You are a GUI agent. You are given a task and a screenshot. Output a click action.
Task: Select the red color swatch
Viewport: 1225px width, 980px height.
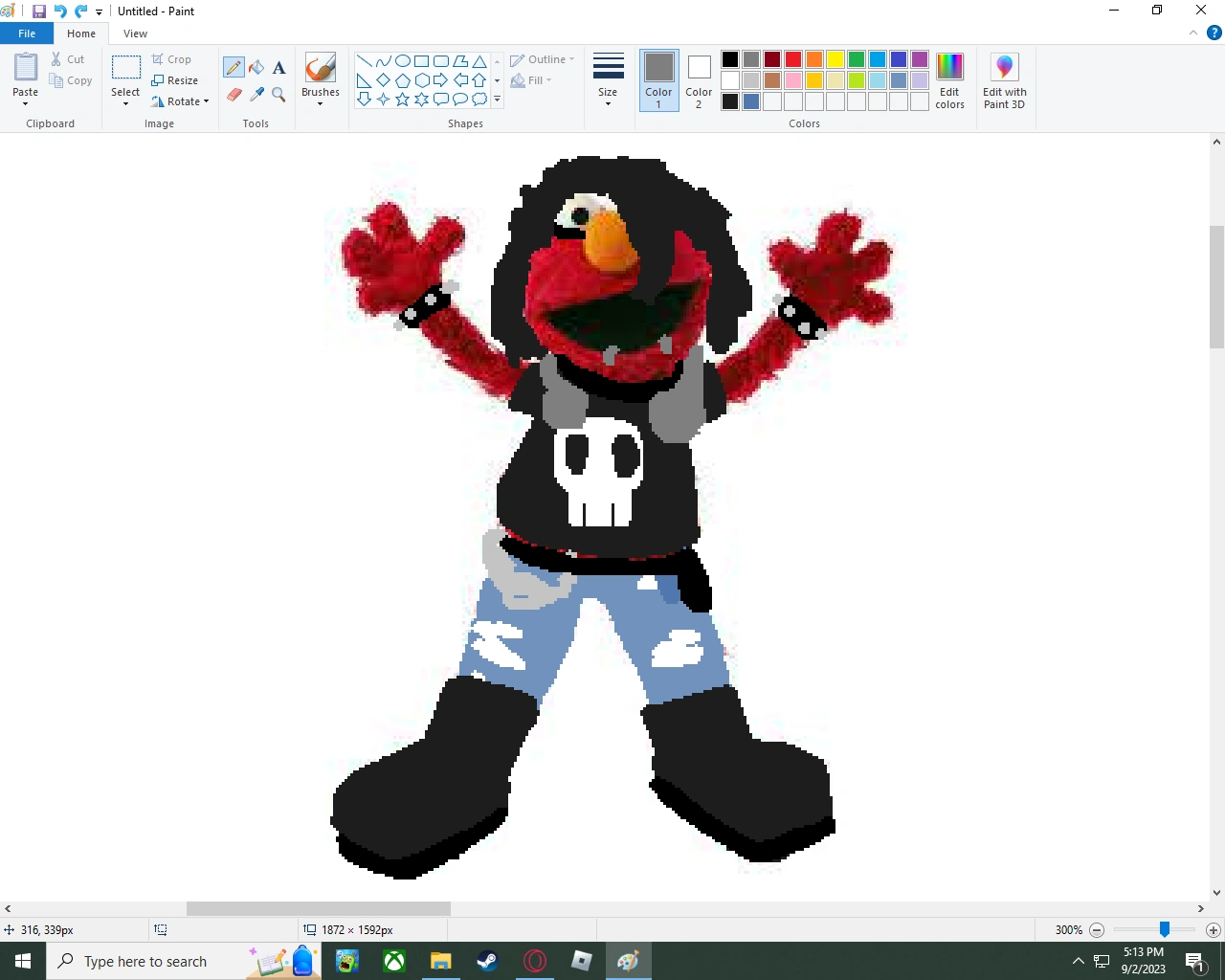pyautogui.click(x=792, y=58)
